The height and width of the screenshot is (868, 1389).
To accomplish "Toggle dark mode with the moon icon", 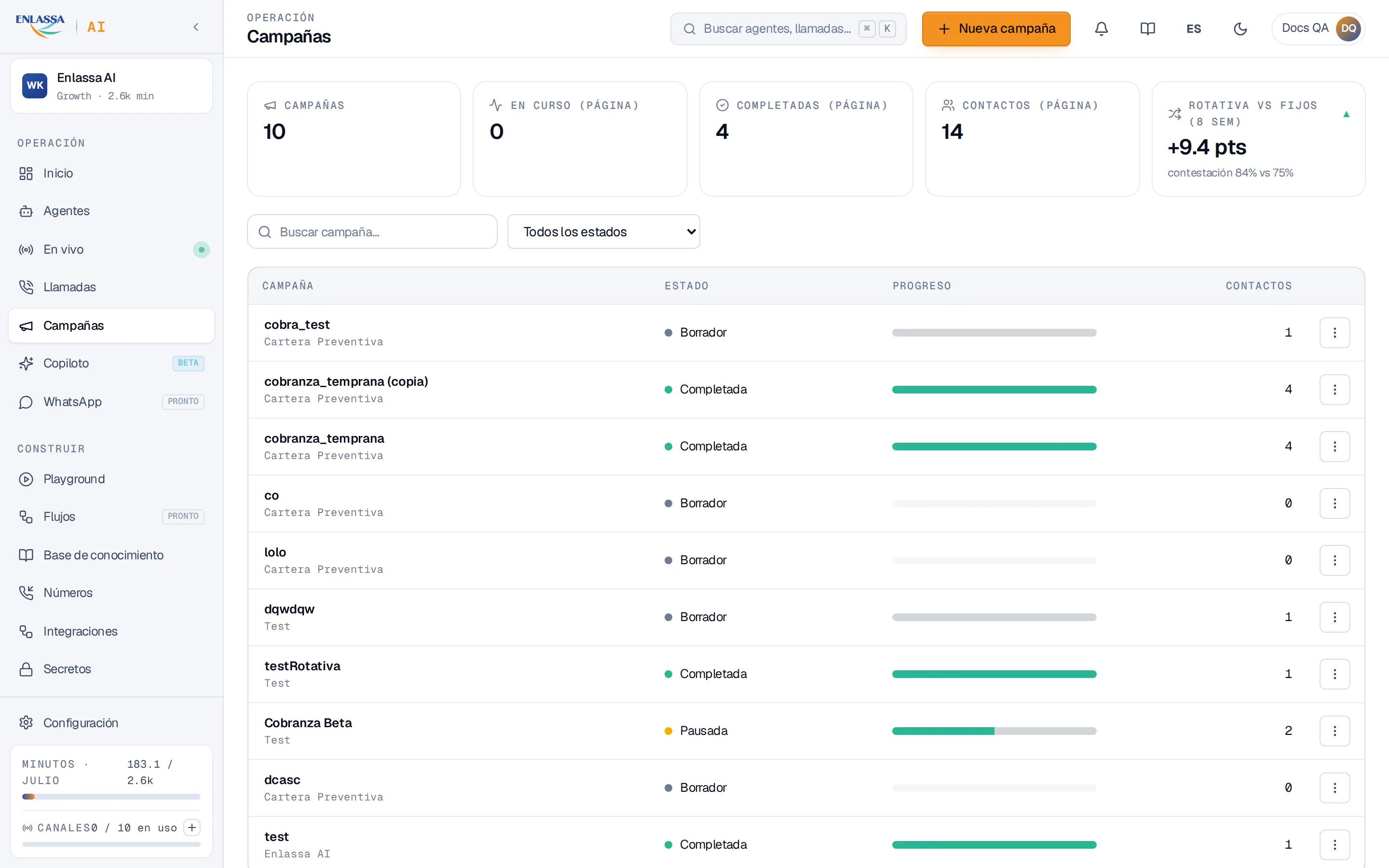I will pos(1240,29).
